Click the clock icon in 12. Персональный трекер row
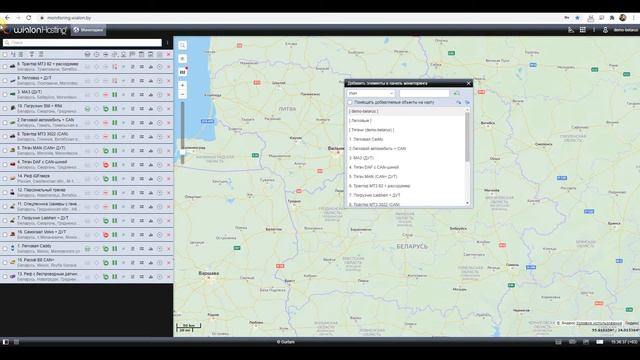The width and height of the screenshot is (640, 360). point(160,193)
